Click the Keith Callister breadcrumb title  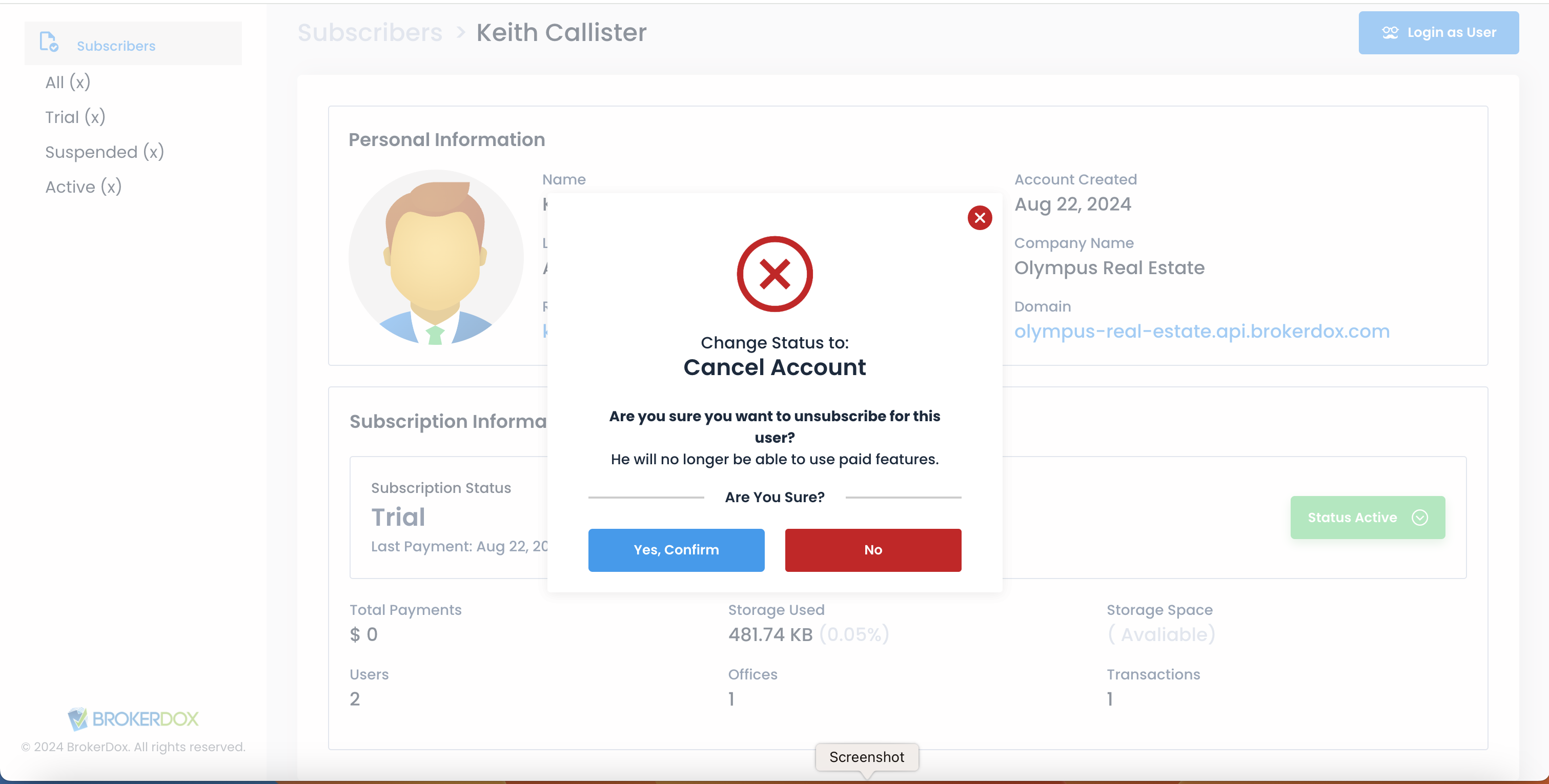561,32
